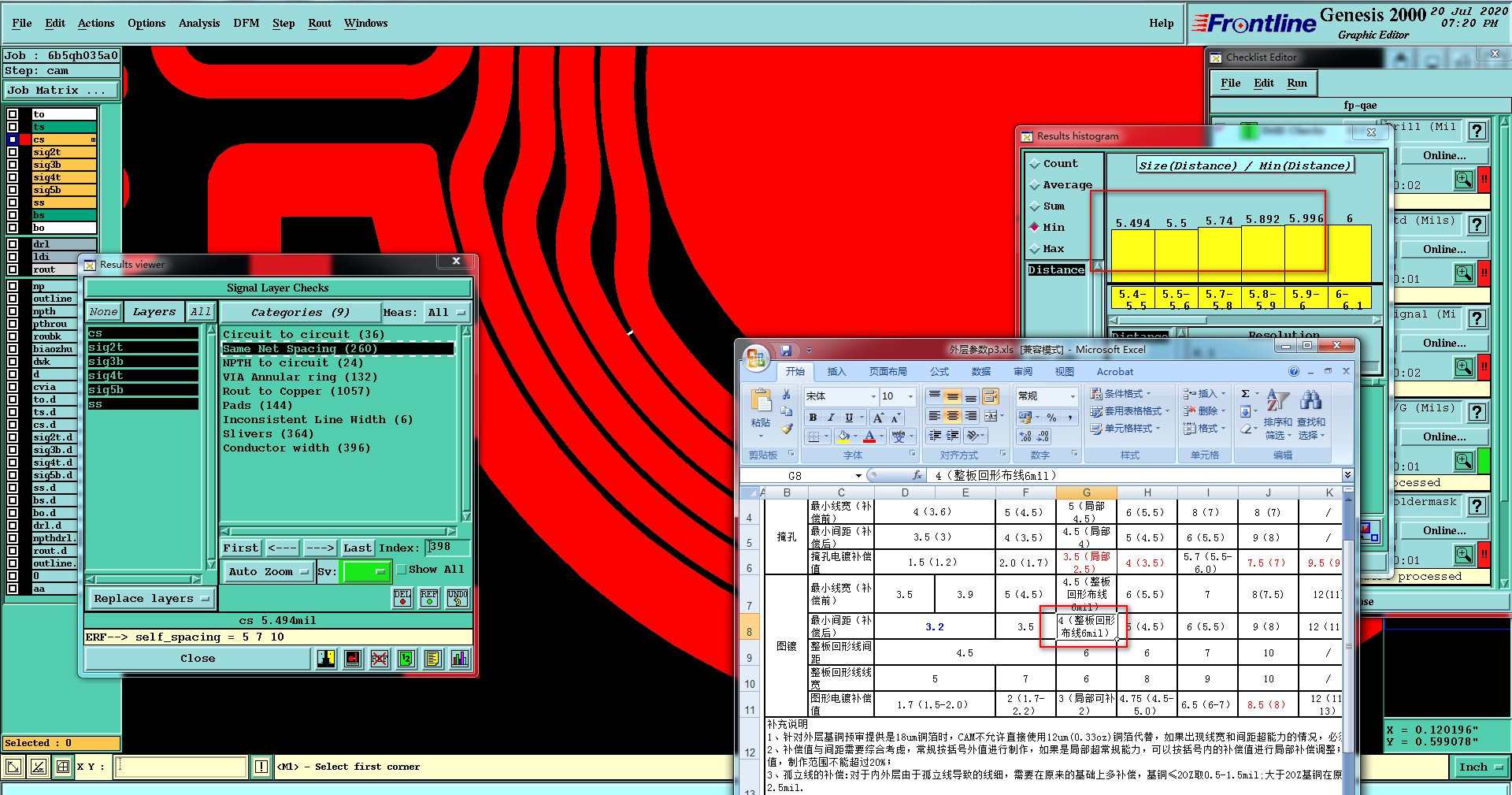
Task: Click the AutoSum sigma icon in Excel
Action: 1246,394
